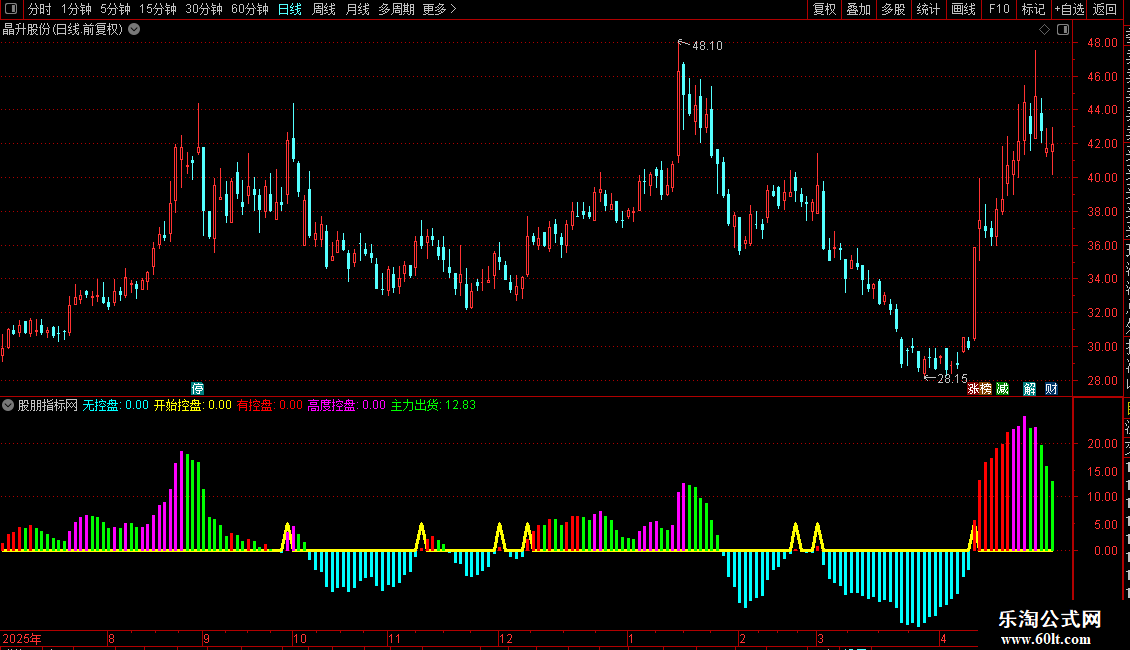This screenshot has height=650, width=1130.
Task: Open 统计 statistics tool
Action: tap(927, 9)
